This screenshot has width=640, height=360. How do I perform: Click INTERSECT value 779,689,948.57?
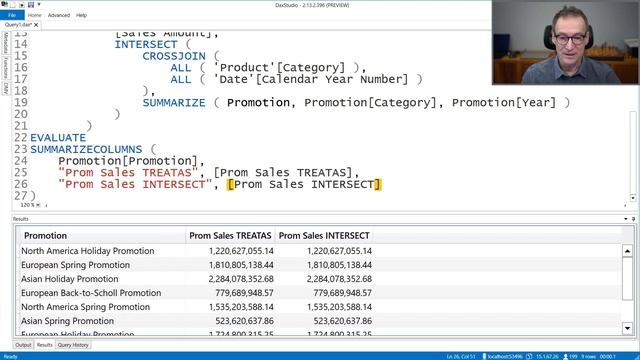click(342, 293)
